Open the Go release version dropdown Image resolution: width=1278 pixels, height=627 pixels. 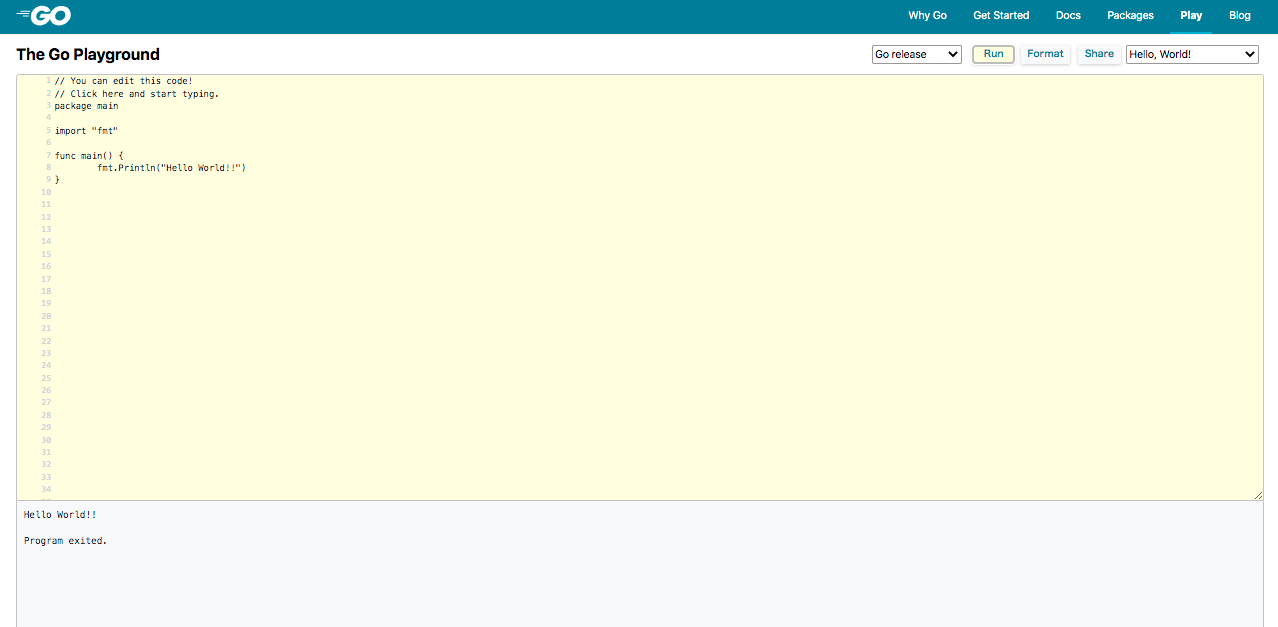click(915, 53)
